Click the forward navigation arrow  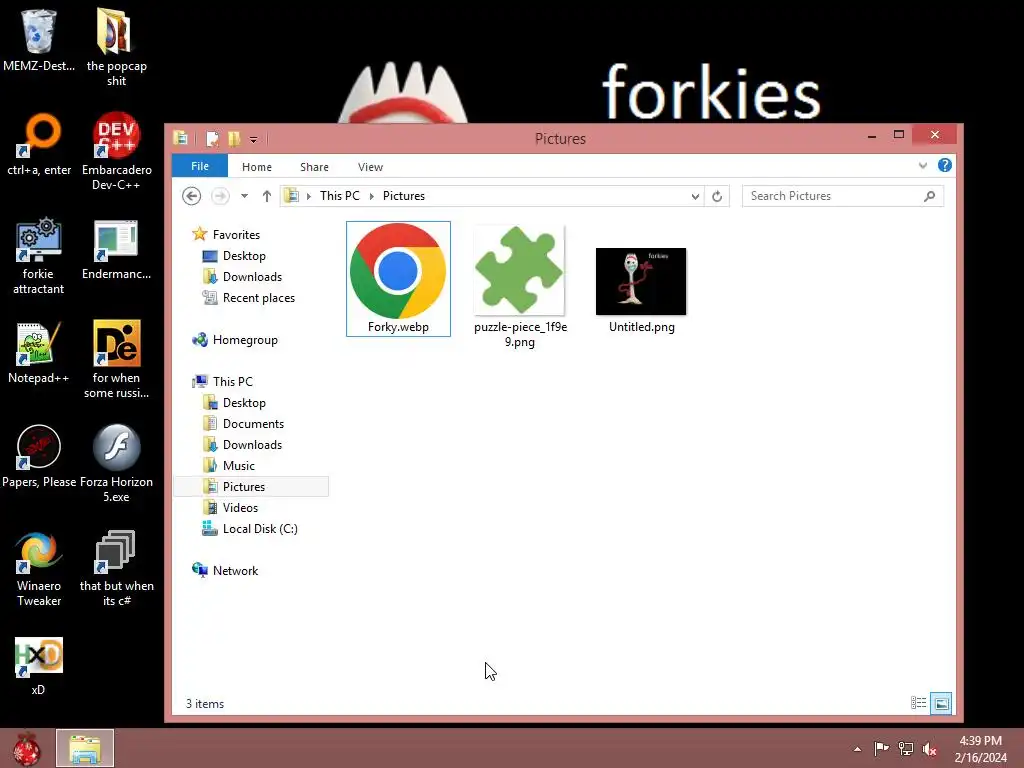[x=220, y=196]
